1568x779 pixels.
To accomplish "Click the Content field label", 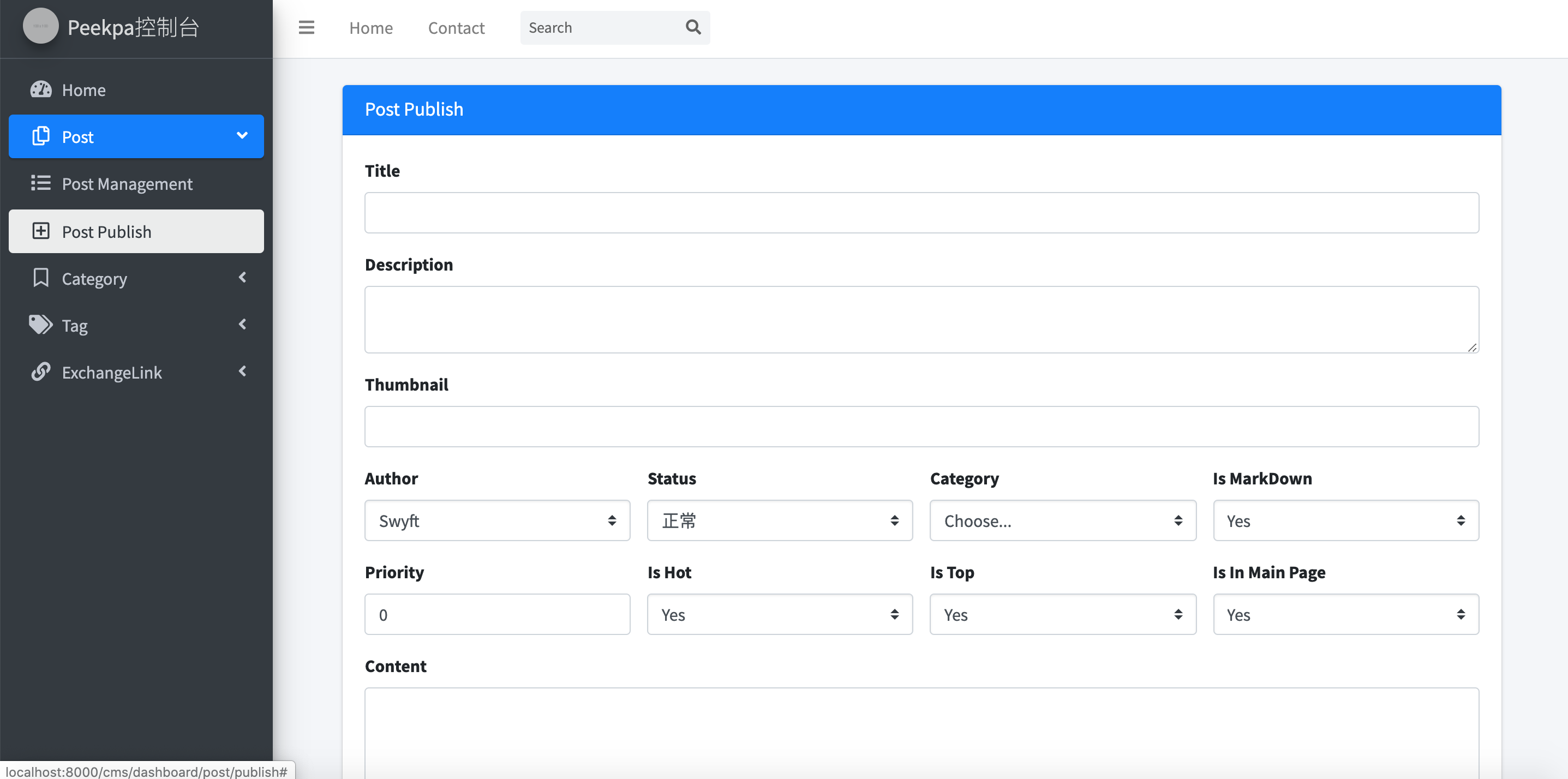I will point(396,666).
